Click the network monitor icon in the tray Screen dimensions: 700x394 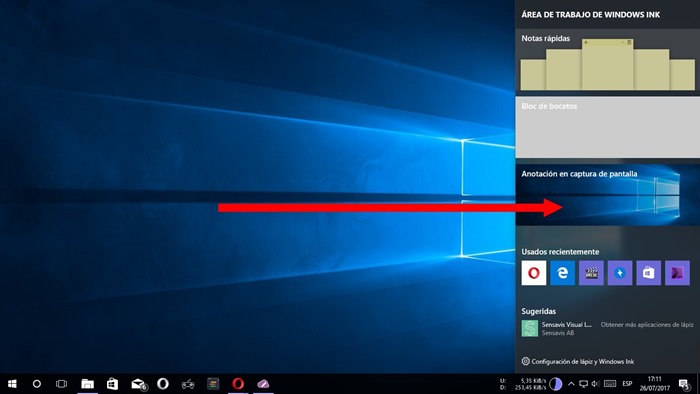[x=583, y=384]
